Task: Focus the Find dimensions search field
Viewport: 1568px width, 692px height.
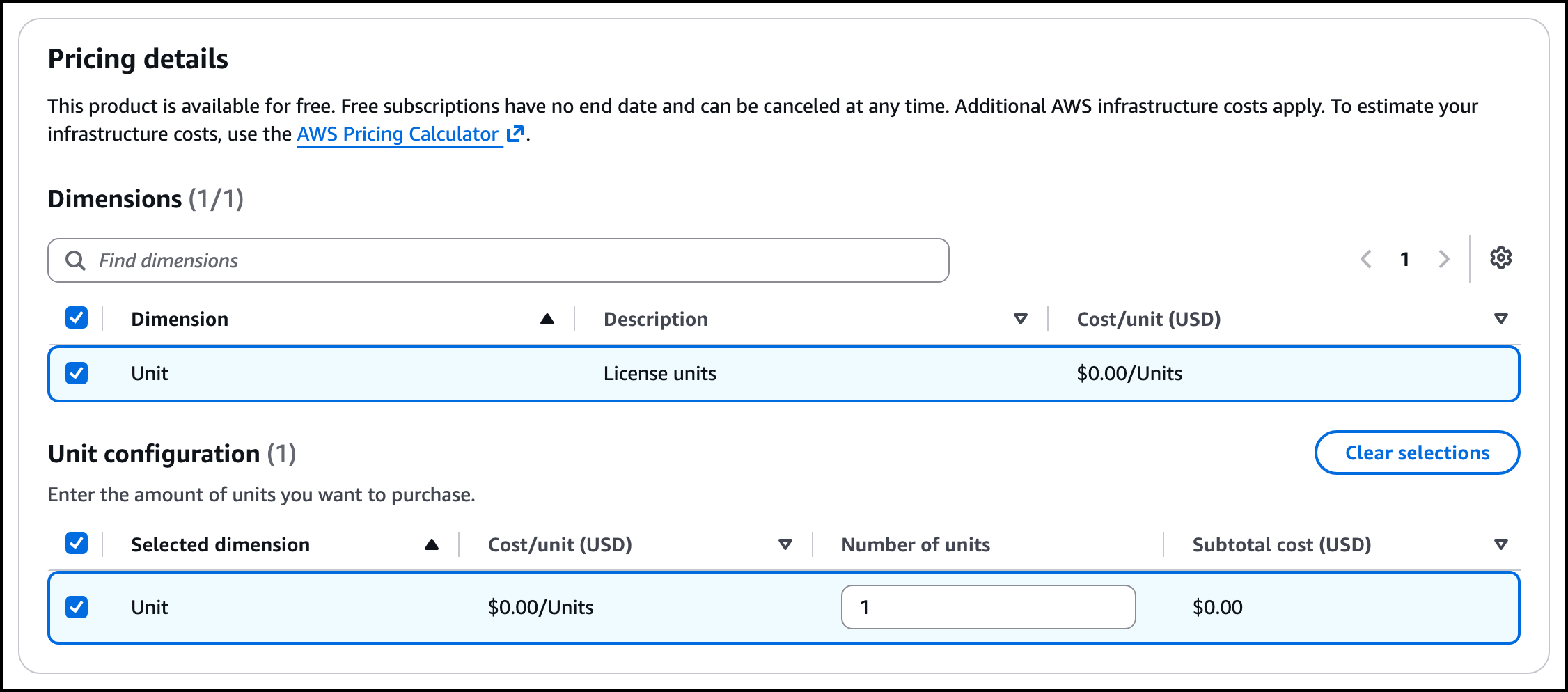Action: [498, 260]
